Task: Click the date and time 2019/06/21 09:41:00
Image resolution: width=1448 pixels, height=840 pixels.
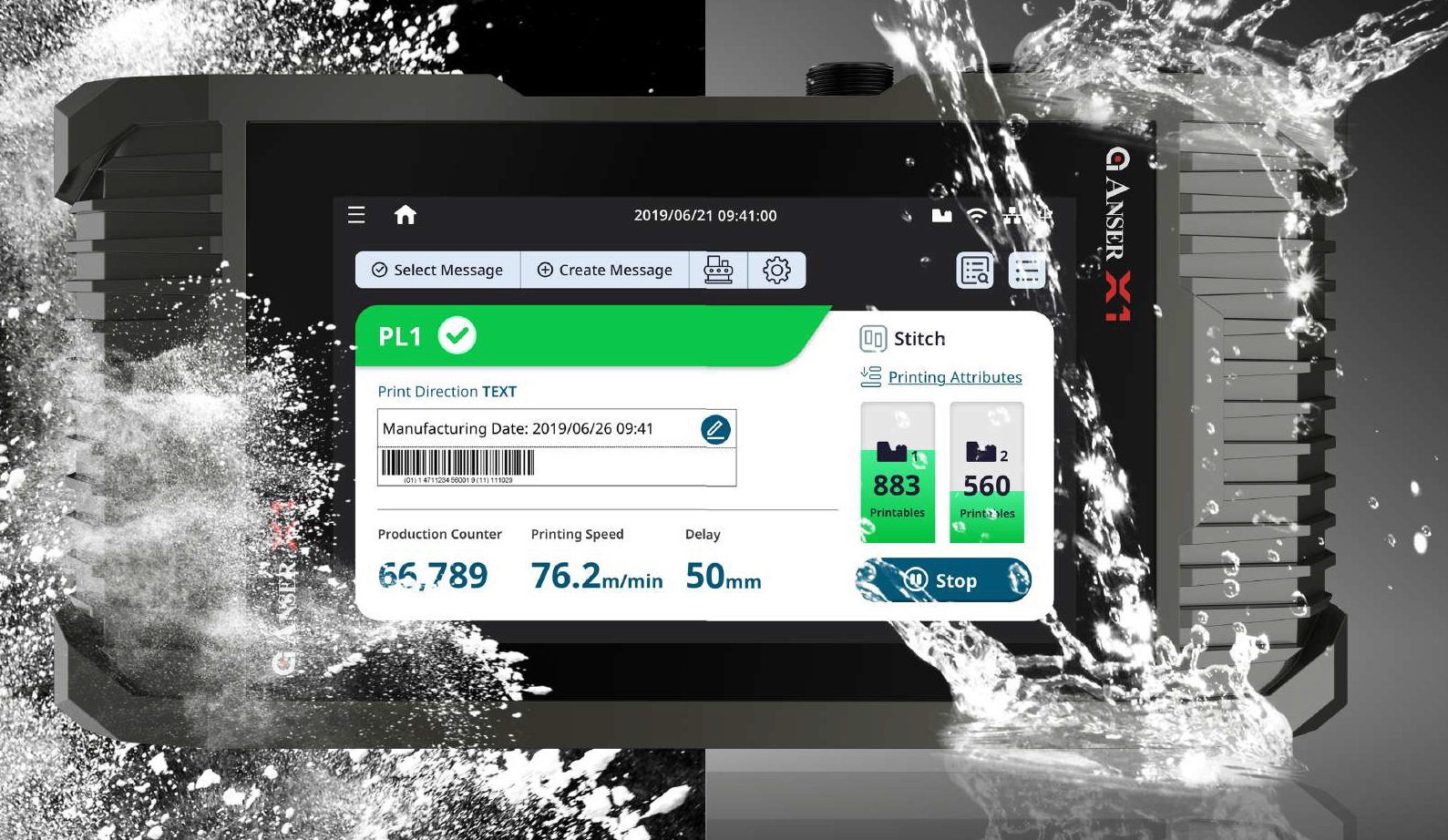Action: click(x=705, y=216)
